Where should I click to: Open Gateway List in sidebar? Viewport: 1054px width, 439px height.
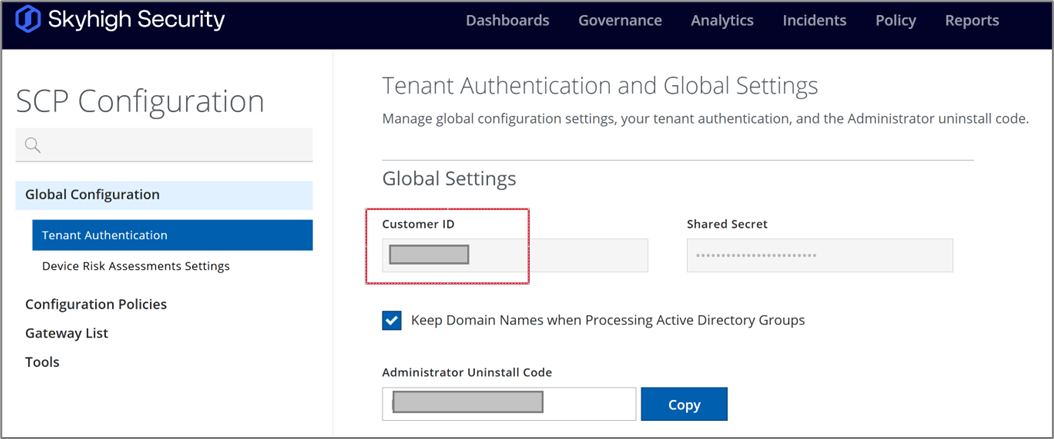(66, 333)
